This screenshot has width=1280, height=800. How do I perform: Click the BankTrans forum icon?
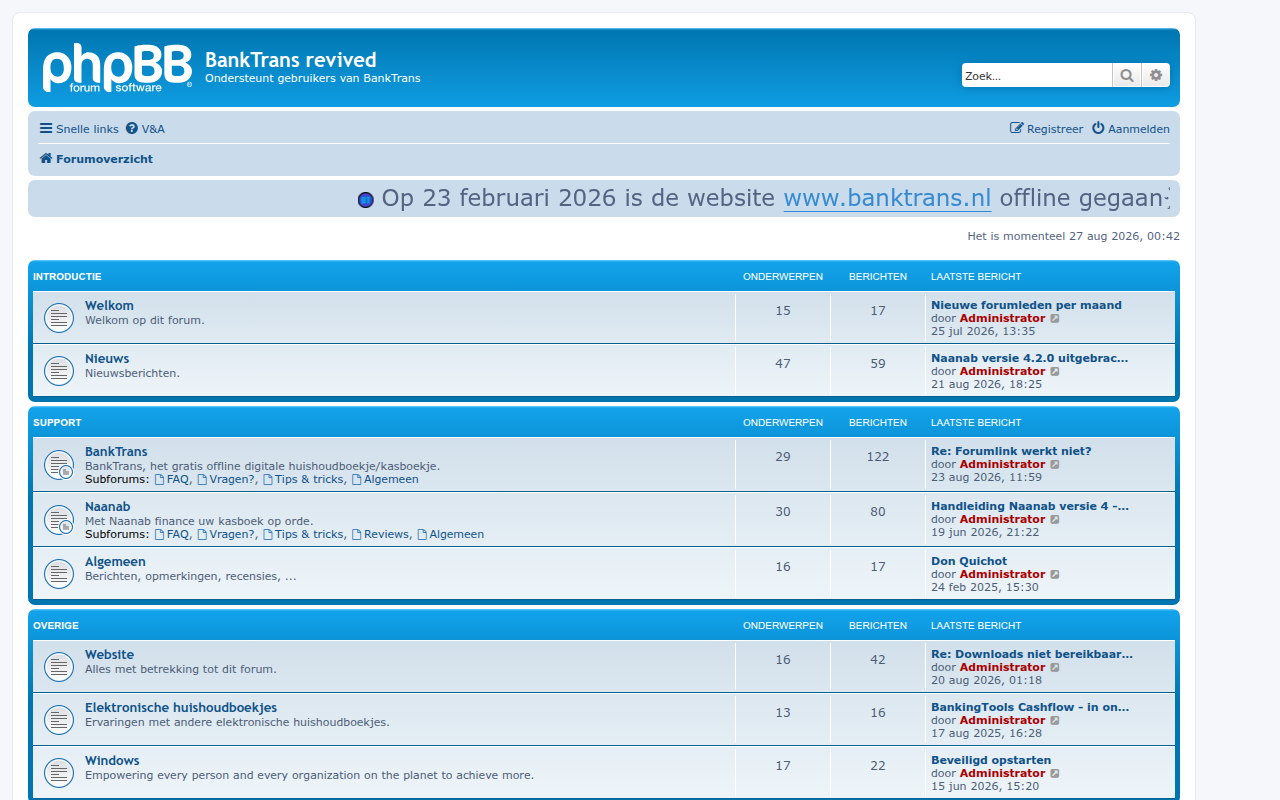(x=59, y=465)
